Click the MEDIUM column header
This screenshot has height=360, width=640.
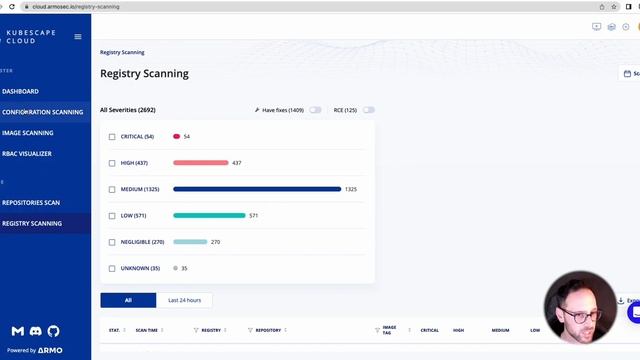tap(500, 330)
